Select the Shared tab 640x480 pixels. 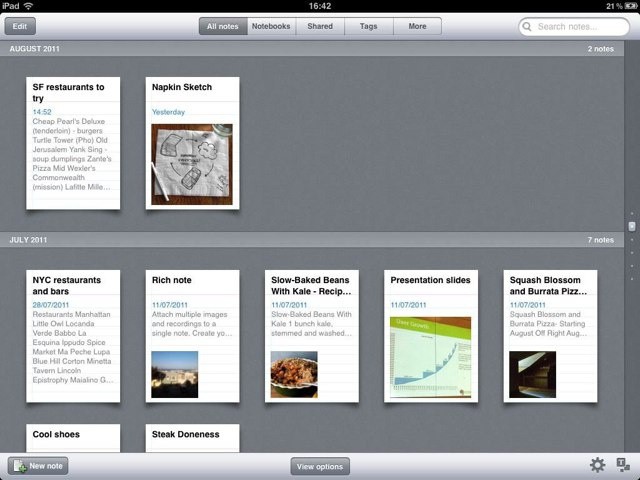[x=320, y=27]
